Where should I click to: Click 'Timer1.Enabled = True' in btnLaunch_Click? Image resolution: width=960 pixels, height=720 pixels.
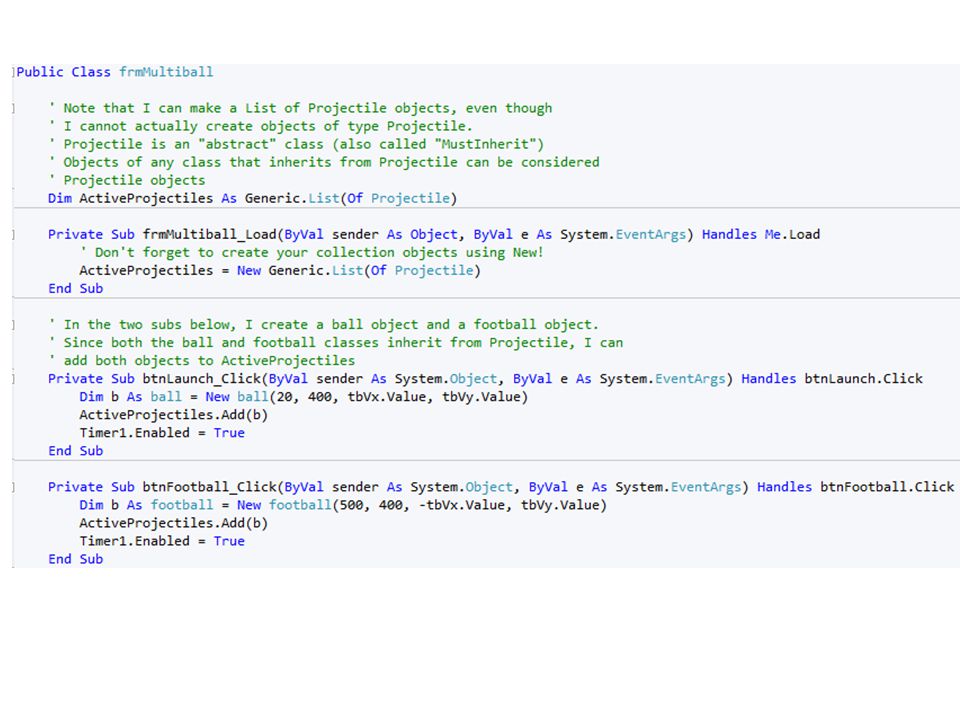[x=162, y=433]
